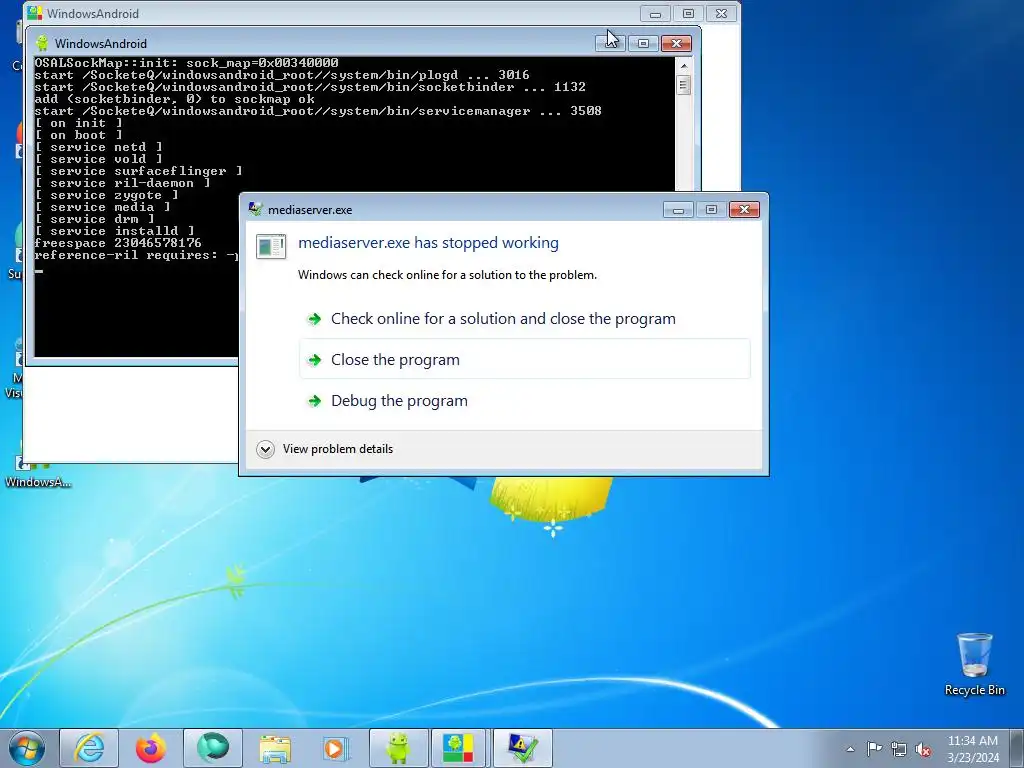
Task: Close the mediaserver.exe error dialog
Action: point(744,210)
